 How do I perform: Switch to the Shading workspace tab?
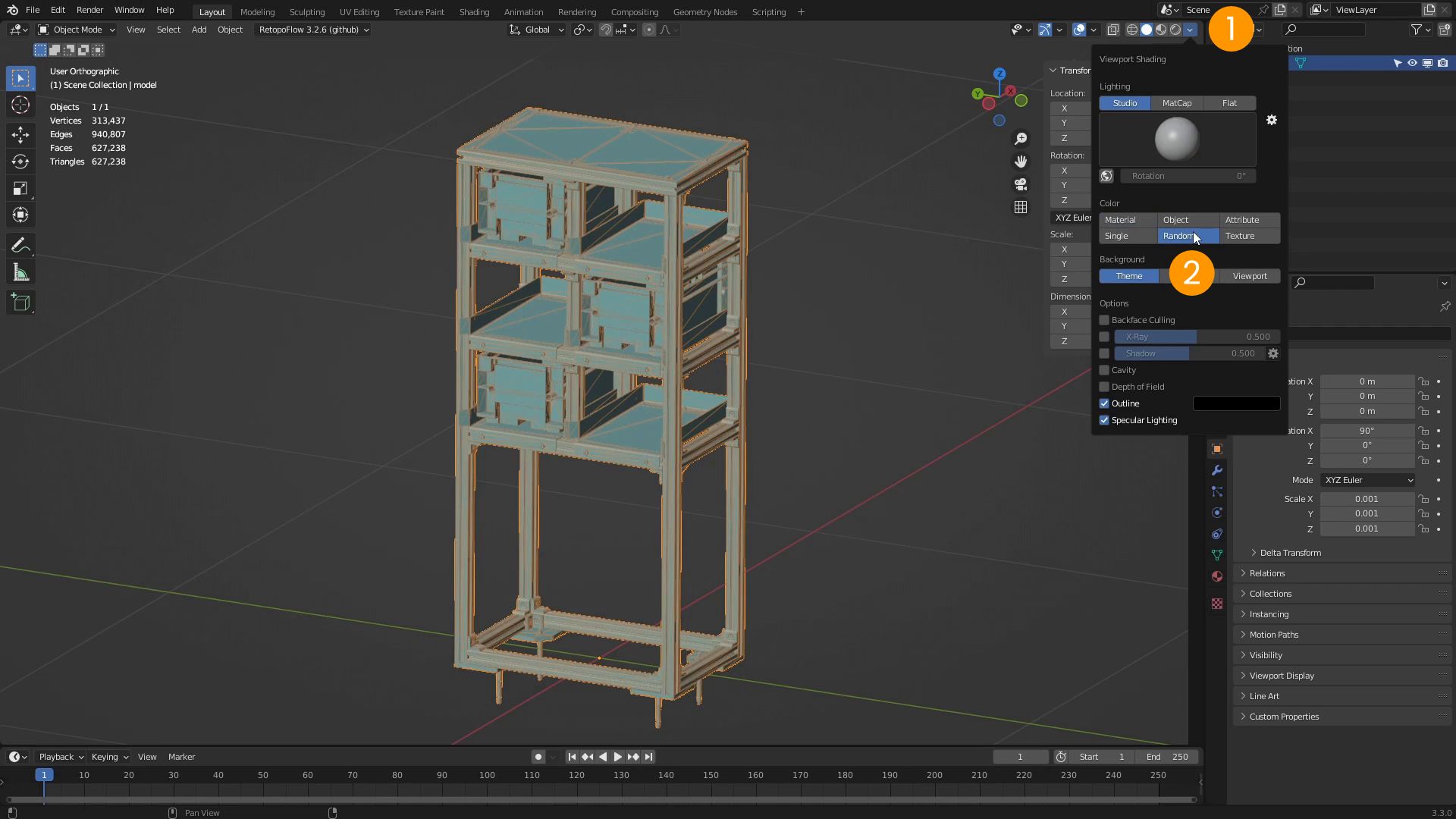474,12
